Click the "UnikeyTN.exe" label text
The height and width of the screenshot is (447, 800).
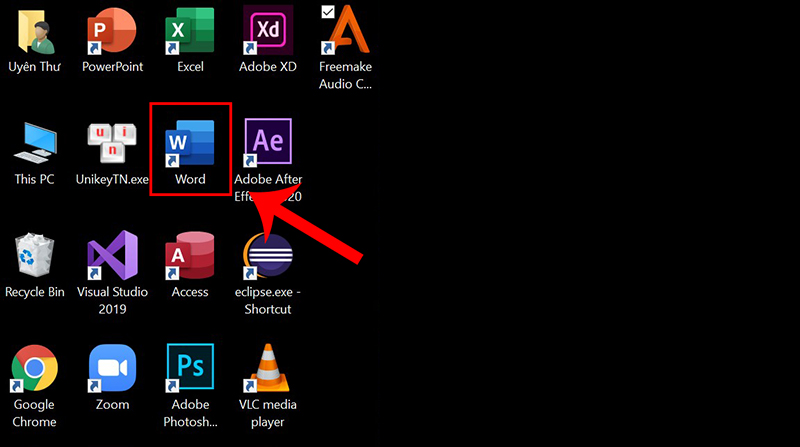tap(112, 179)
